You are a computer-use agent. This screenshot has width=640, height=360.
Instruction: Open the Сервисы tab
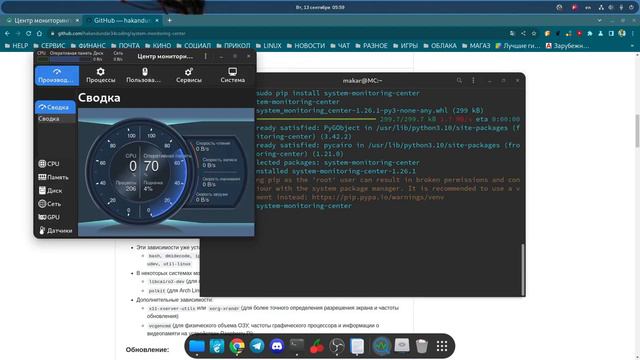pos(189,76)
